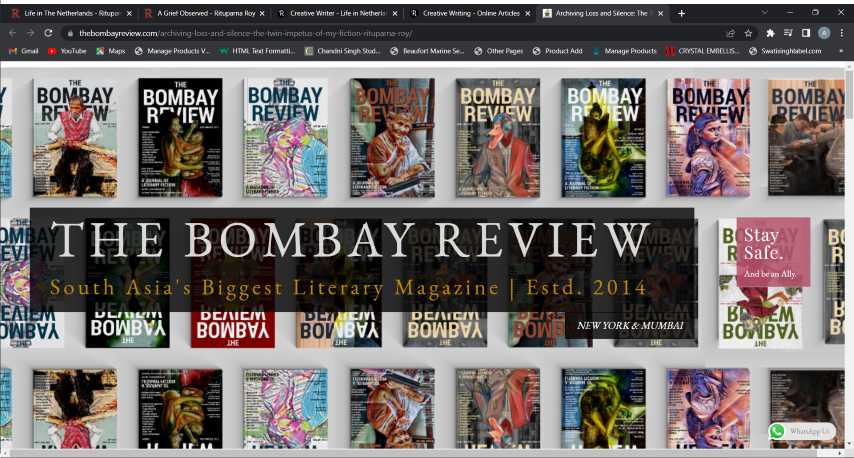Bookmark this page with star icon
This screenshot has height=458, width=854.
coord(748,33)
